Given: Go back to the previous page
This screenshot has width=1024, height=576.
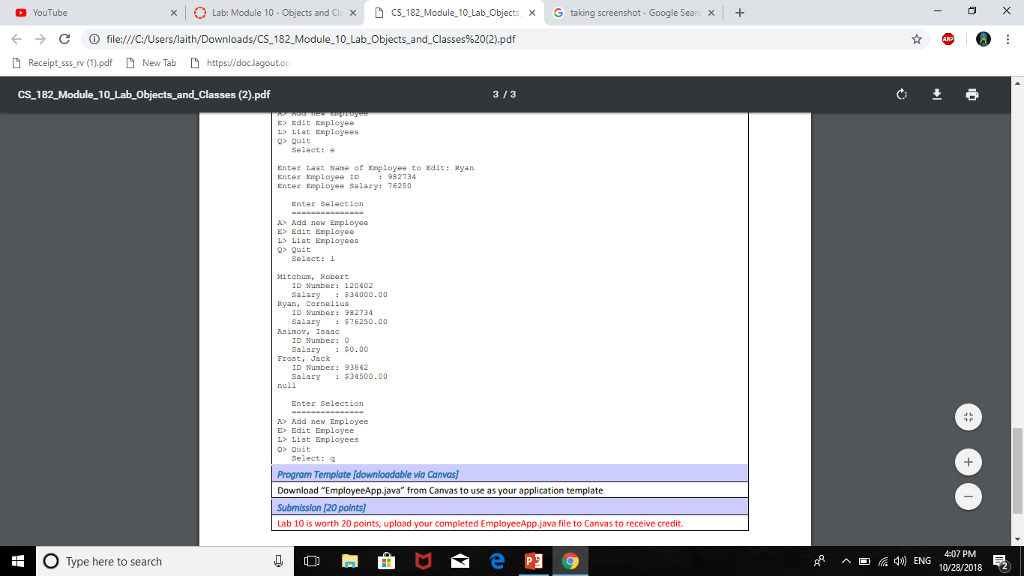Looking at the screenshot, I should (x=16, y=39).
